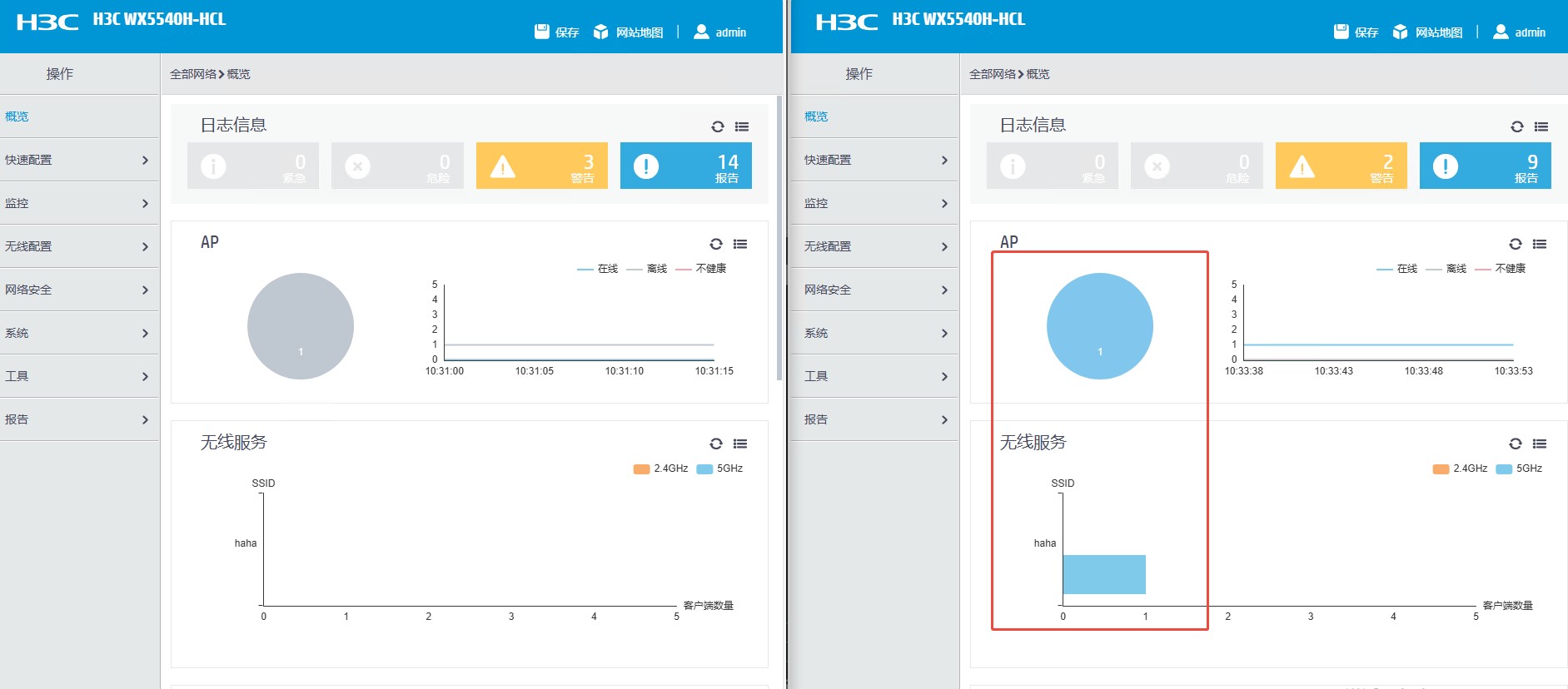Click the blue haha SSID bar in the right window
Screen dimensions: 1568x689
coord(1104,574)
